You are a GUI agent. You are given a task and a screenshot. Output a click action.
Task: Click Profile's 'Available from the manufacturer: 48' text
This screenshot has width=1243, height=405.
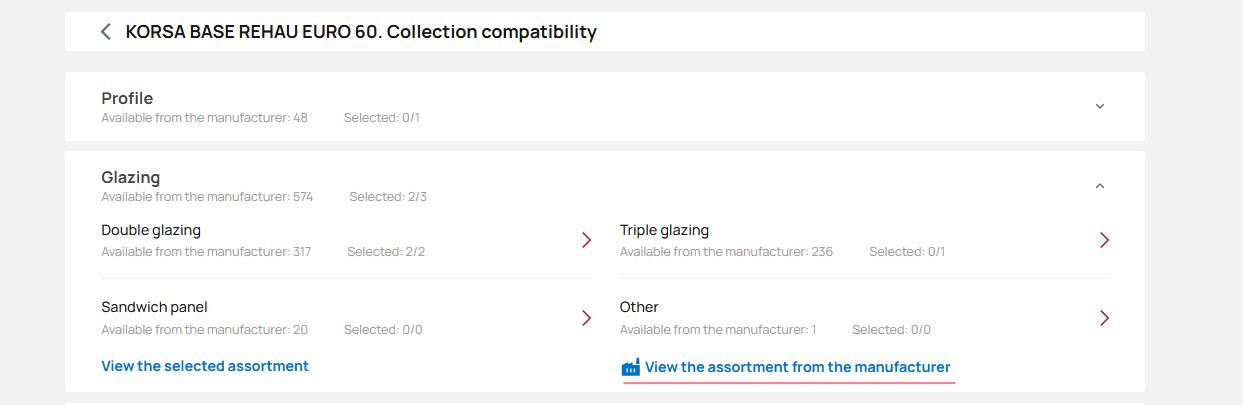click(204, 118)
